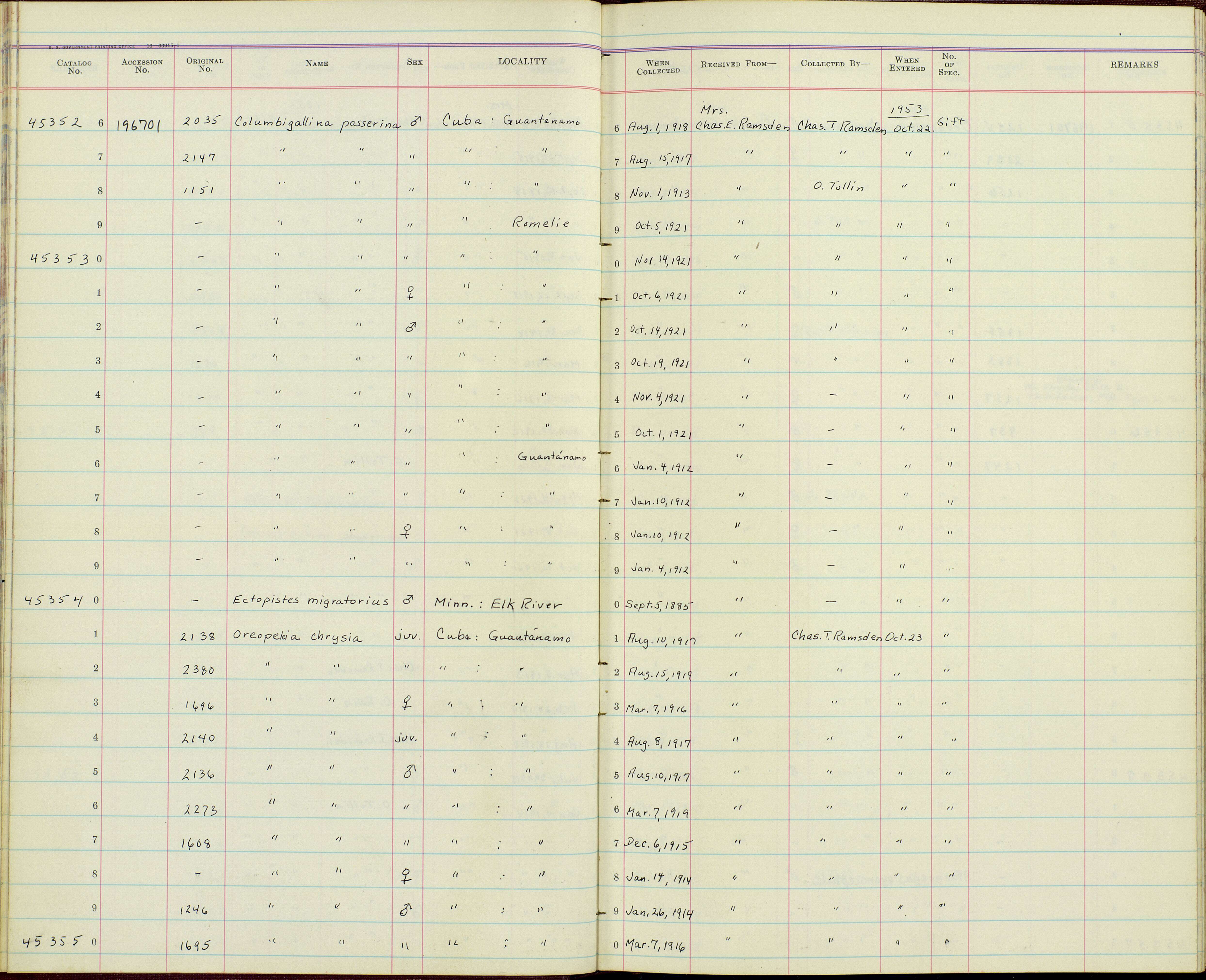Click the 'Accession No.' column header

coord(142,66)
